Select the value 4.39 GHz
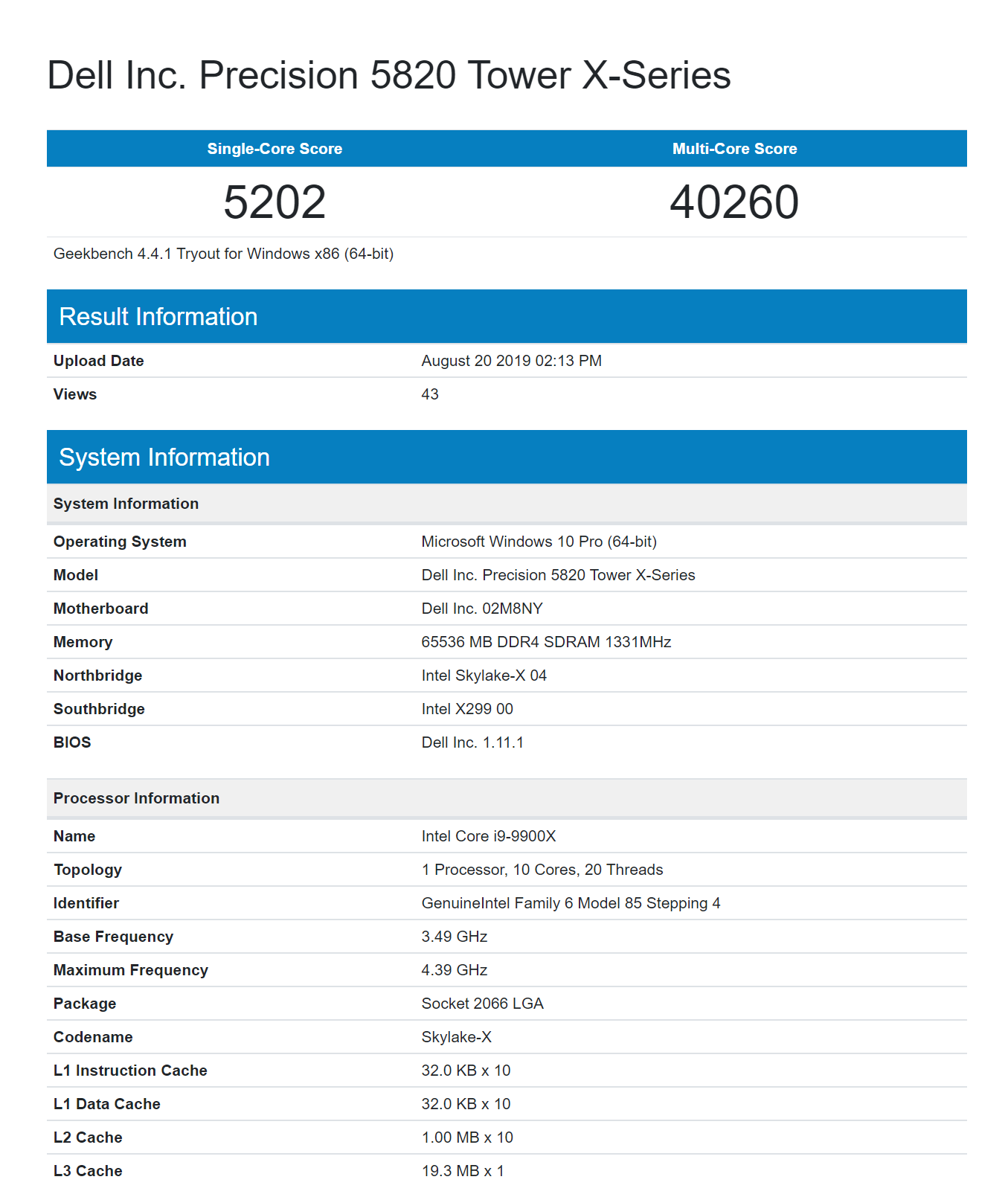This screenshot has height=1197, width=1008. coord(455,970)
